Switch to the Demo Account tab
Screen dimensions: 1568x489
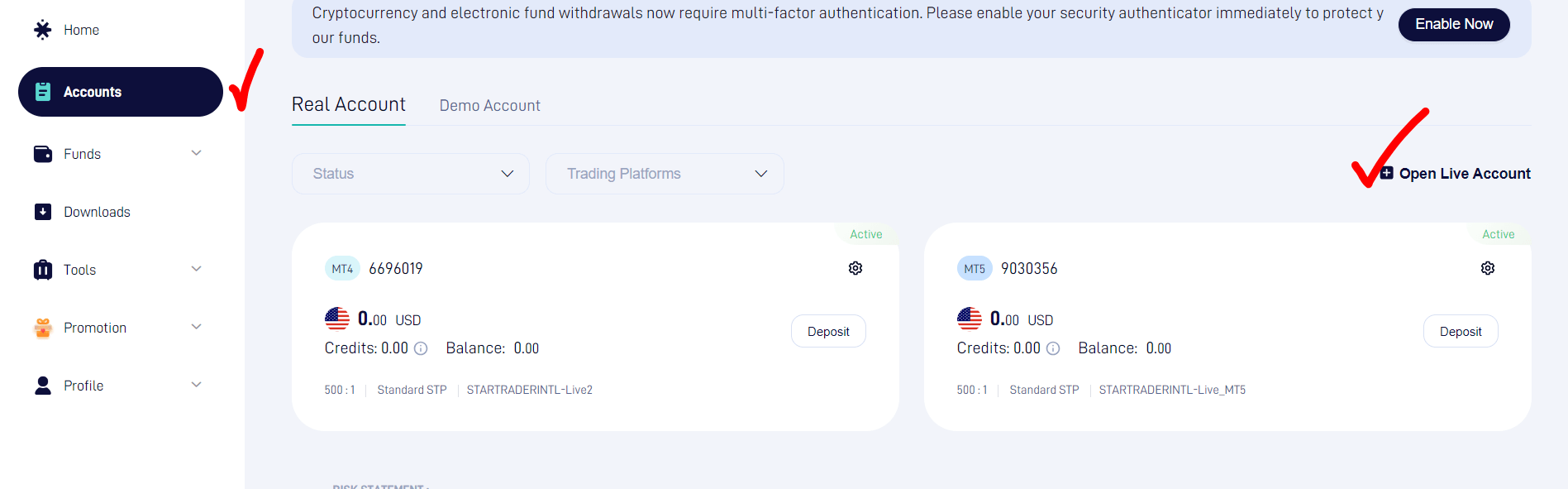[x=490, y=106]
